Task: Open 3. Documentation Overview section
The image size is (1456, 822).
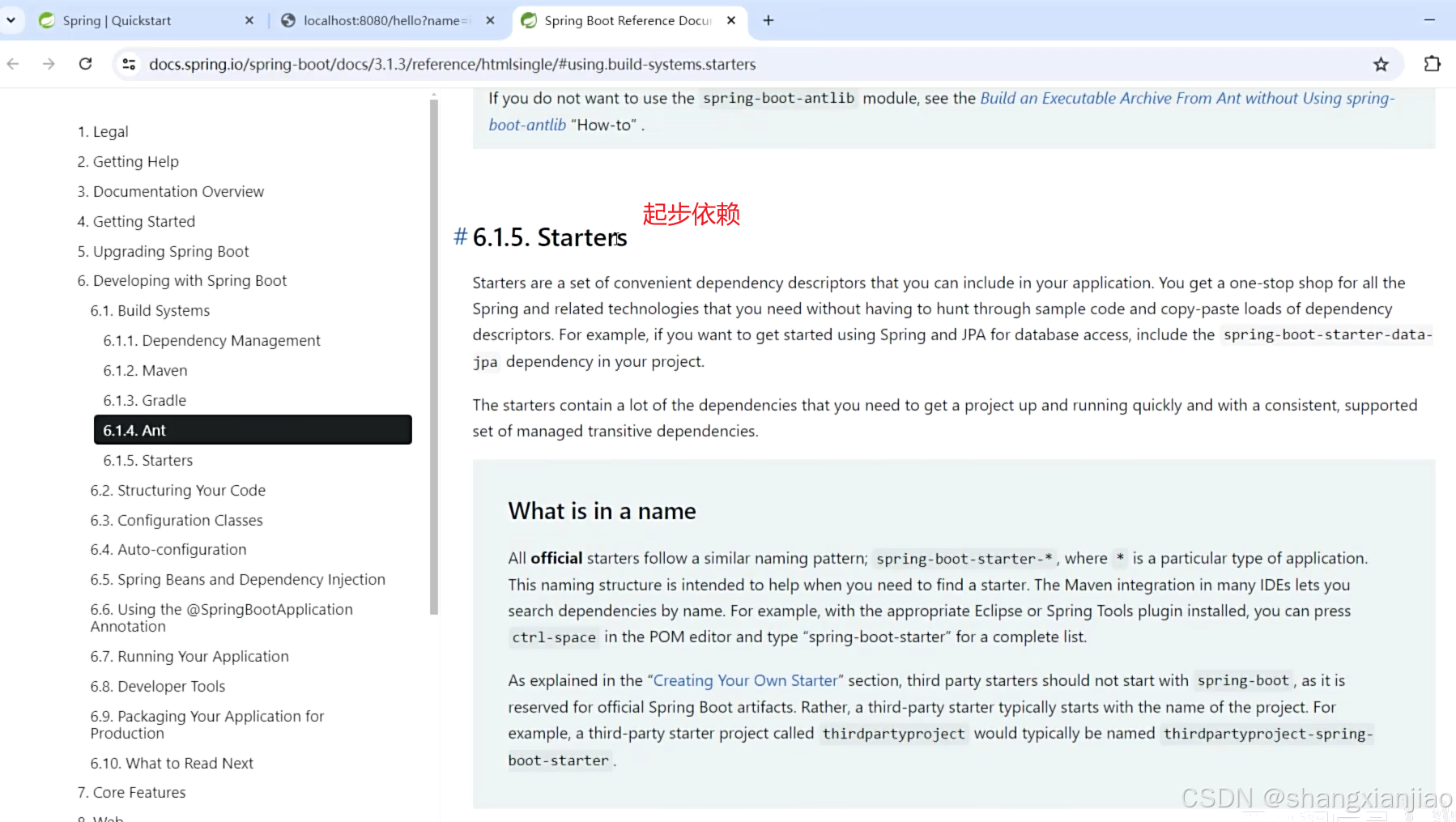Action: (x=171, y=191)
